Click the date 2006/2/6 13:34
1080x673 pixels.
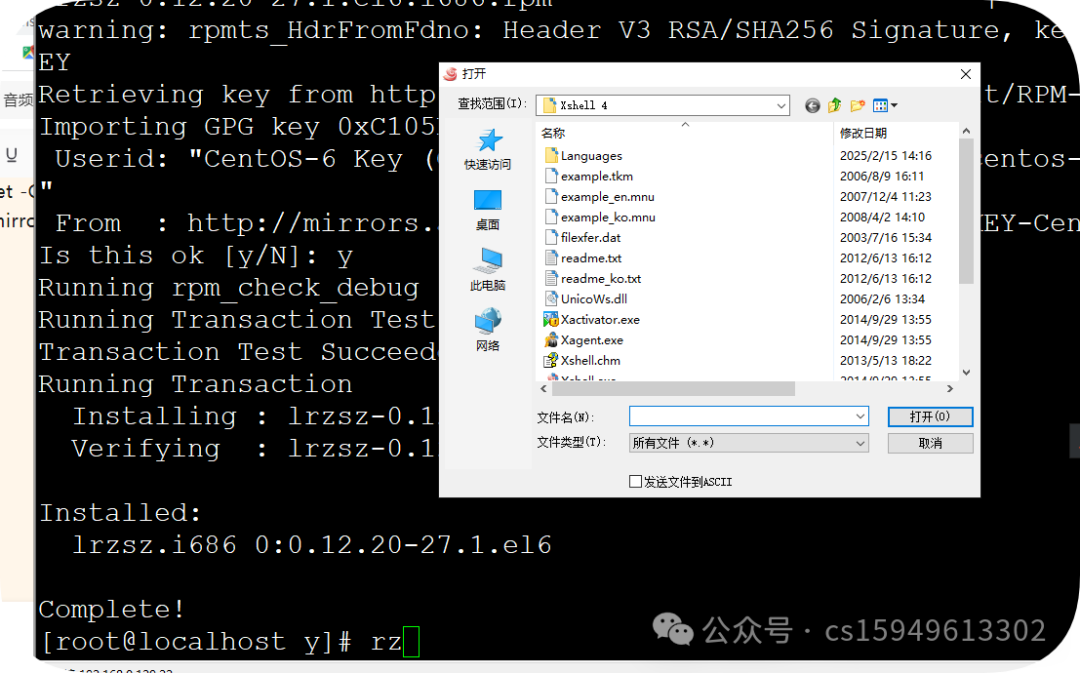(882, 298)
